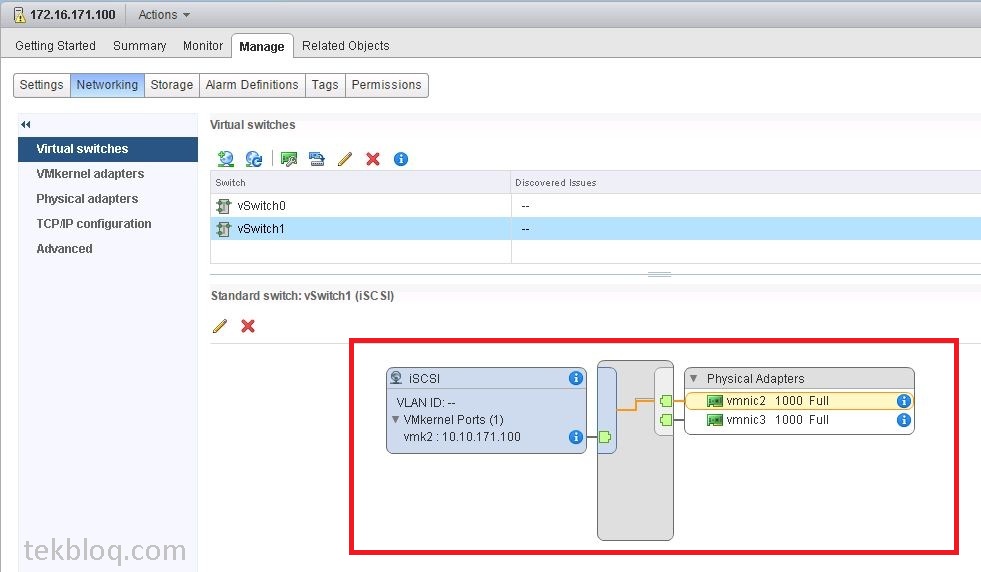The width and height of the screenshot is (981, 572).
Task: Click green port connector beside vmk2
Action: point(605,437)
